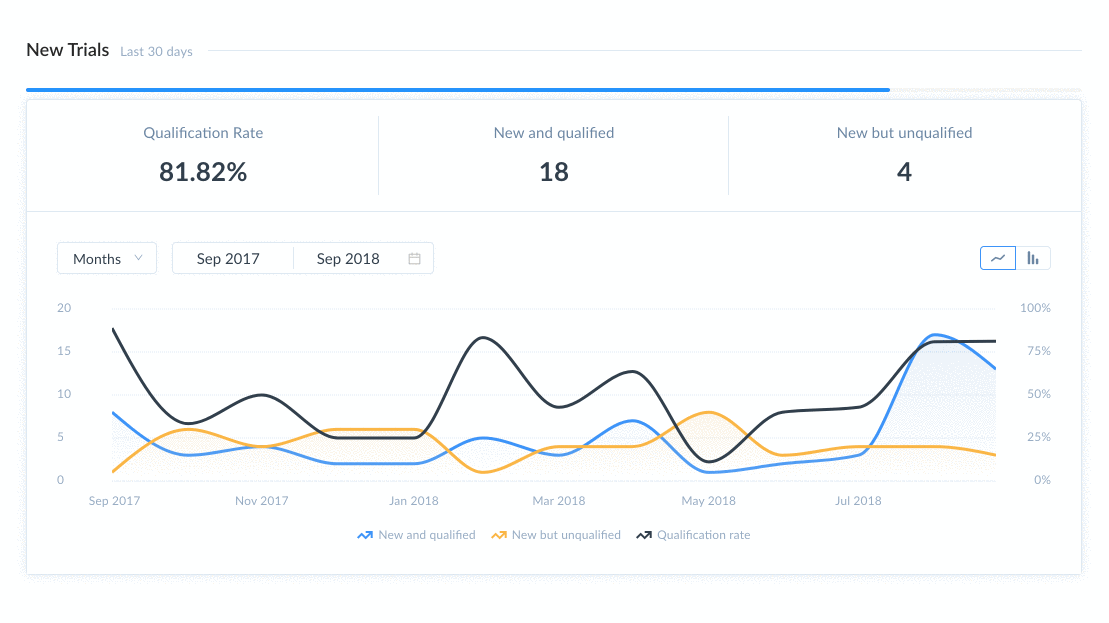Click the Jan 2018 x-axis label
This screenshot has height=623, width=1109.
[x=414, y=501]
